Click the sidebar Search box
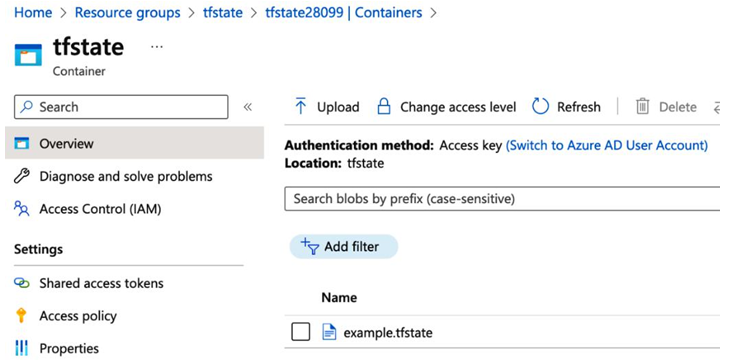The height and width of the screenshot is (360, 739). [x=121, y=107]
